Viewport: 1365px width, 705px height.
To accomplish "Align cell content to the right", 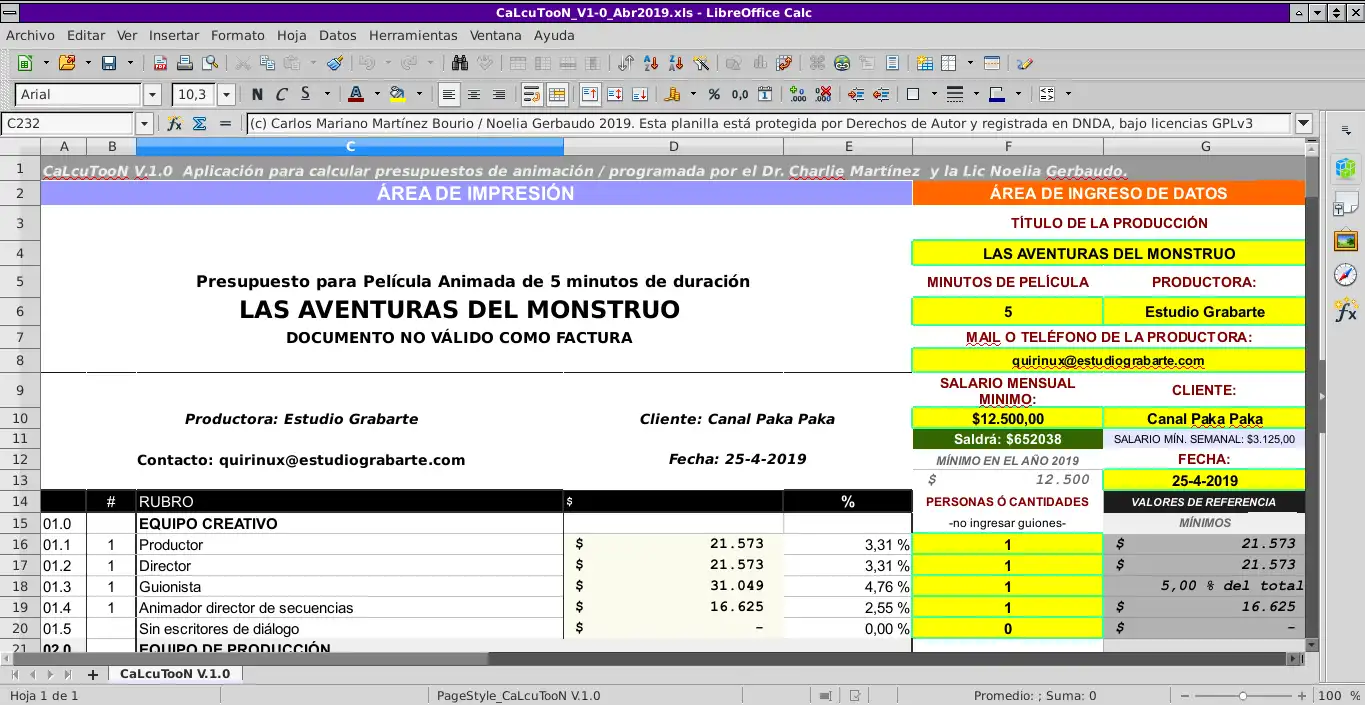I will [x=497, y=94].
